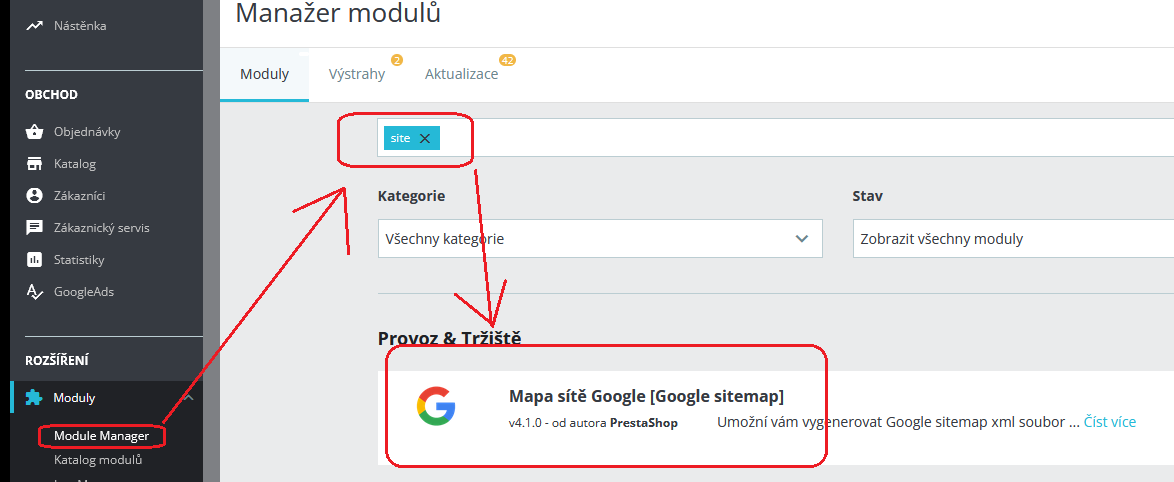Click the Moduly puzzle piece icon
This screenshot has width=1174, height=482.
(34, 398)
